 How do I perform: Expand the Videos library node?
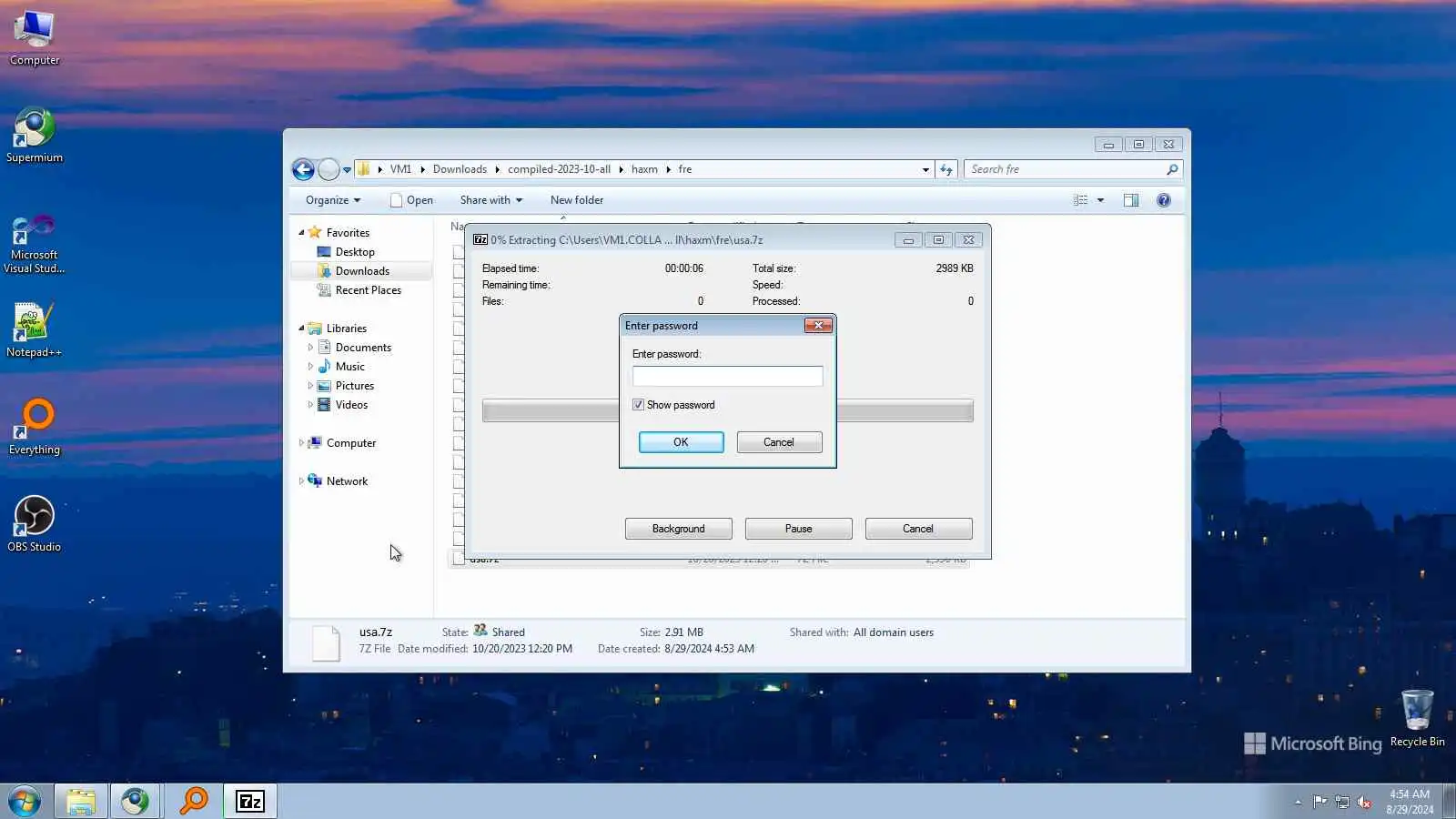tap(310, 405)
